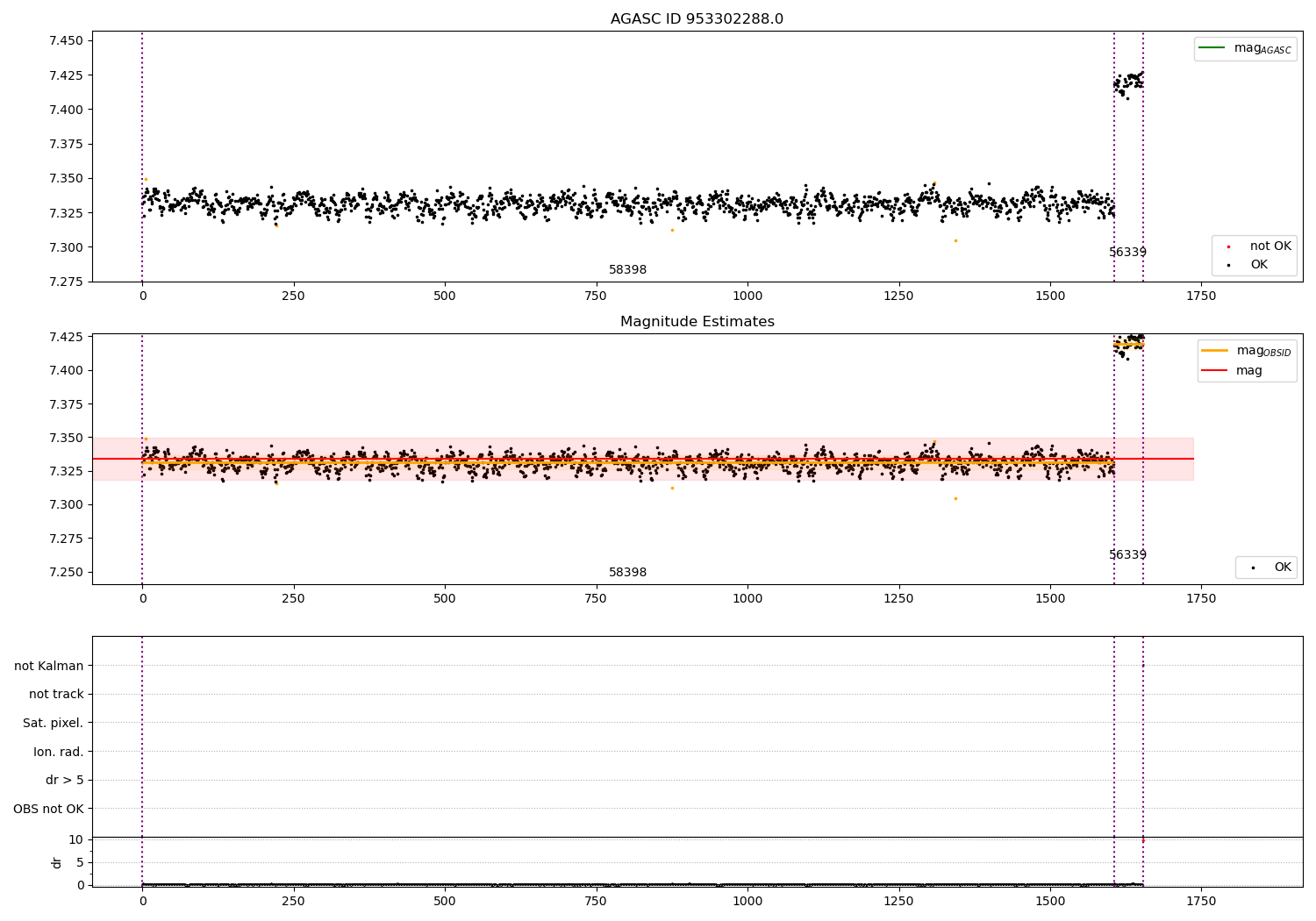Screen dimensions: 1316x921
Task: Click the 7.450 tick label in top plot
Action: click(x=66, y=41)
